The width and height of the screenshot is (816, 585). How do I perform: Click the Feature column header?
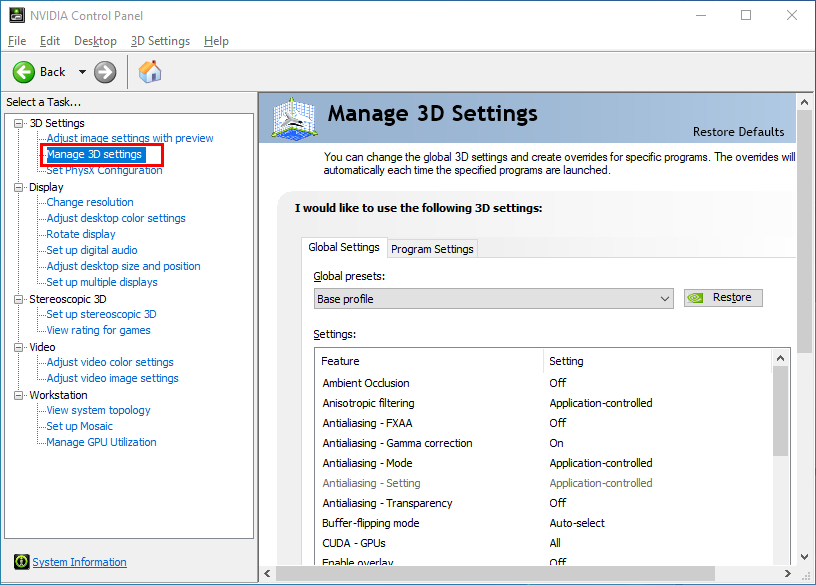429,361
